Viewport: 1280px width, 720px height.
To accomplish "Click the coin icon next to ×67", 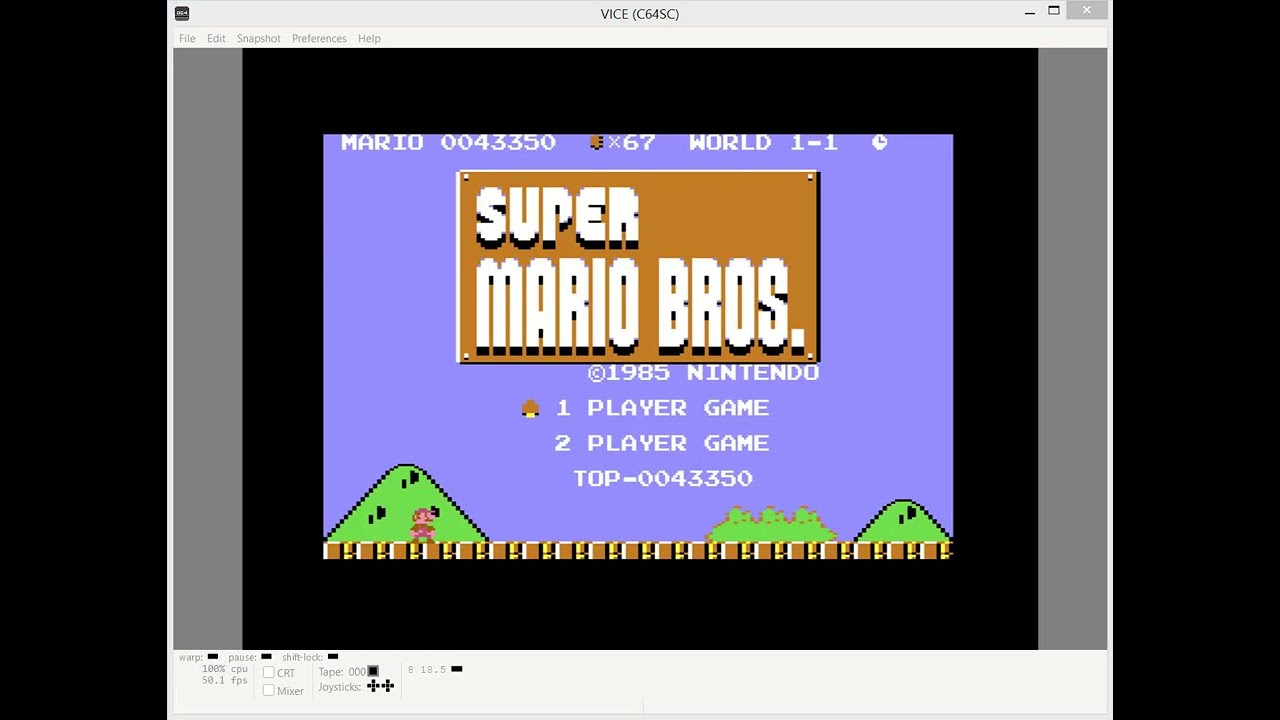I will pyautogui.click(x=597, y=142).
